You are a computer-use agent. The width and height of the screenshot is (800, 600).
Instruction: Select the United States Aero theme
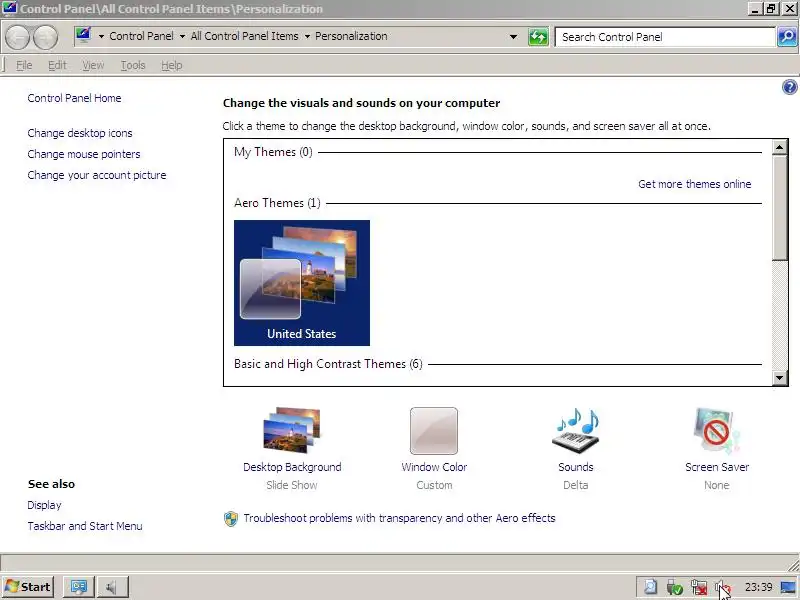(x=302, y=283)
